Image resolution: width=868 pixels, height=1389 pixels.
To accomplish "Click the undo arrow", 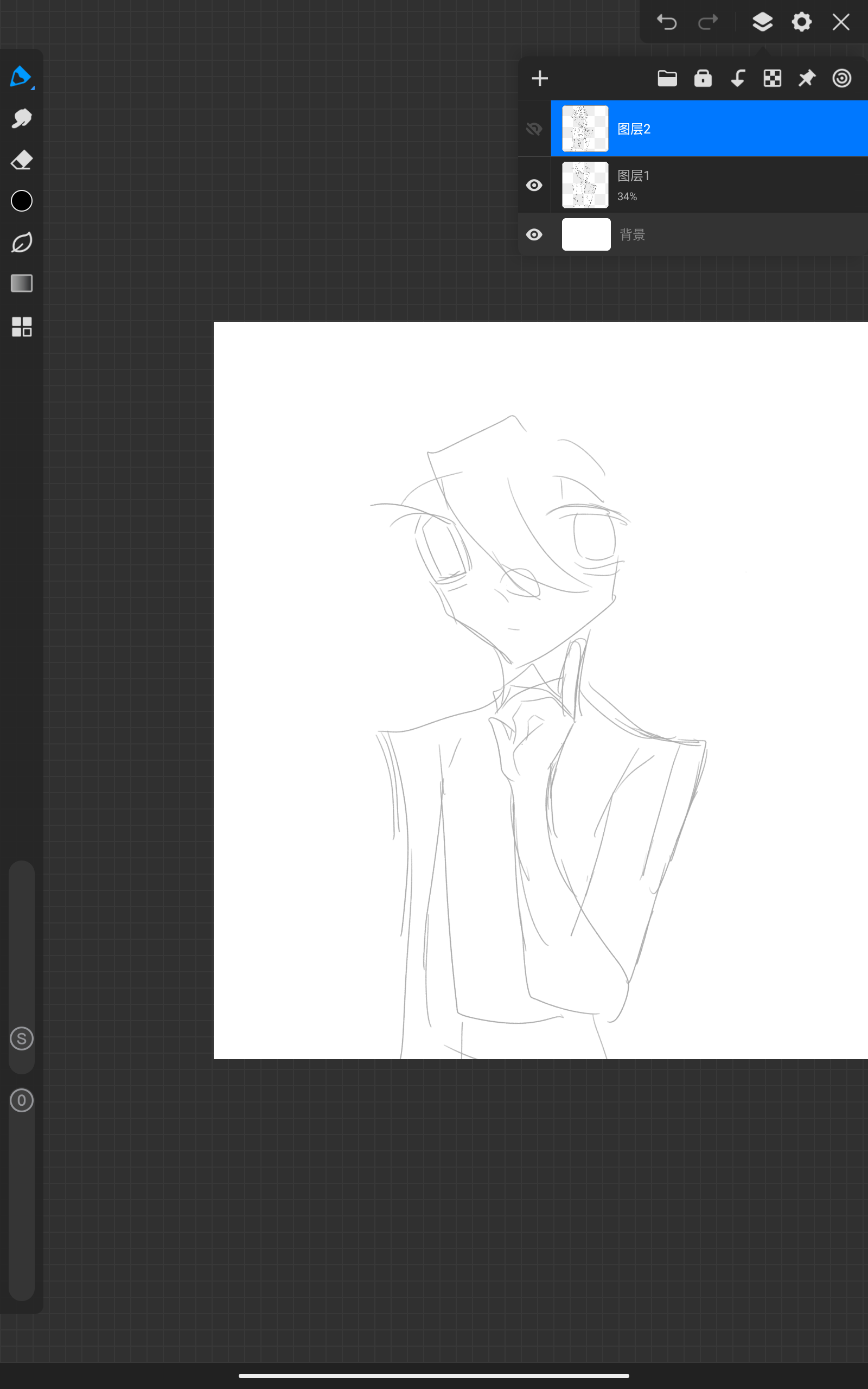I will [x=667, y=22].
